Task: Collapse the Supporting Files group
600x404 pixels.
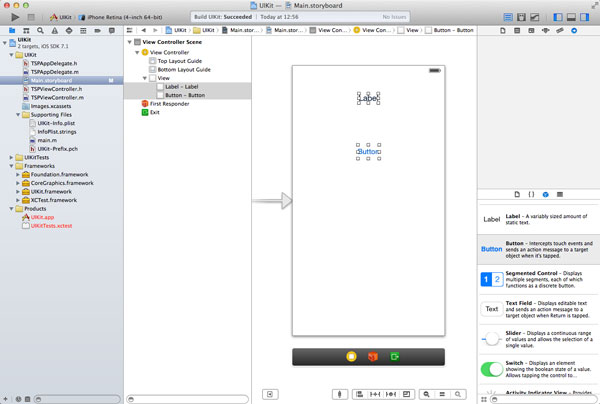Action: (18, 114)
